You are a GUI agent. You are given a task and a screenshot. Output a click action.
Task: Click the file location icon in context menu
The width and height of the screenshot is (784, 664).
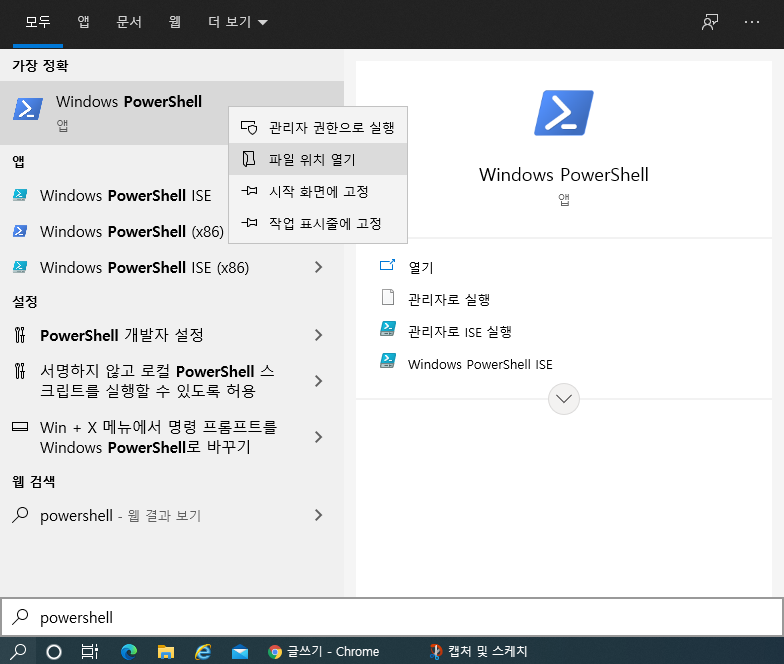tap(248, 159)
